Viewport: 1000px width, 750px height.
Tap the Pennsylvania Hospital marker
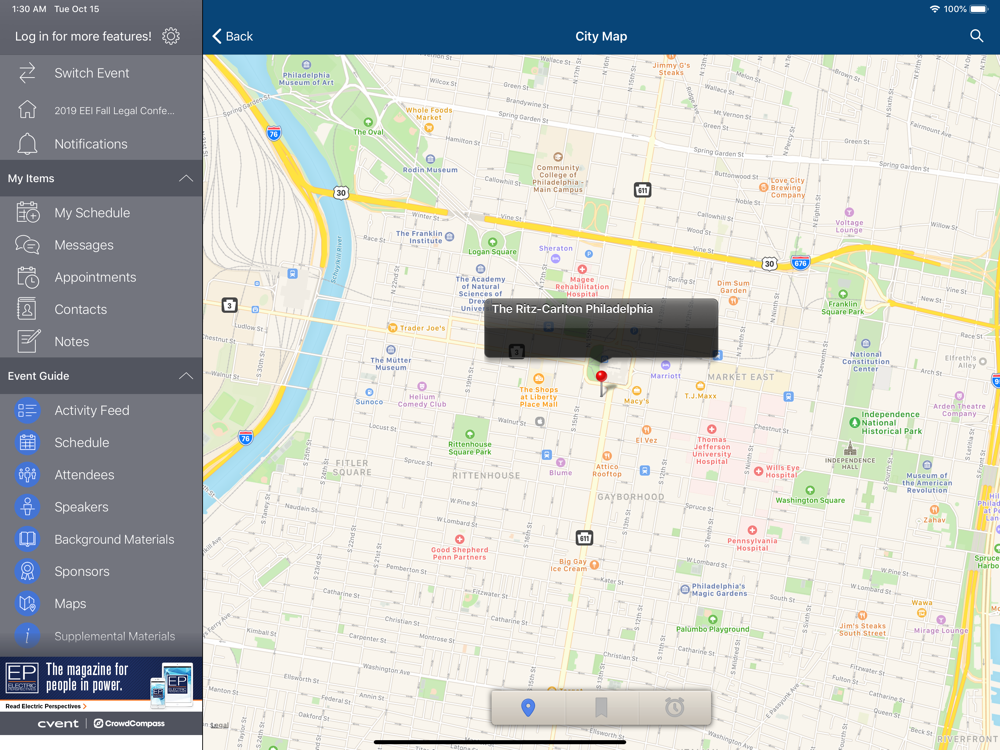[x=752, y=530]
